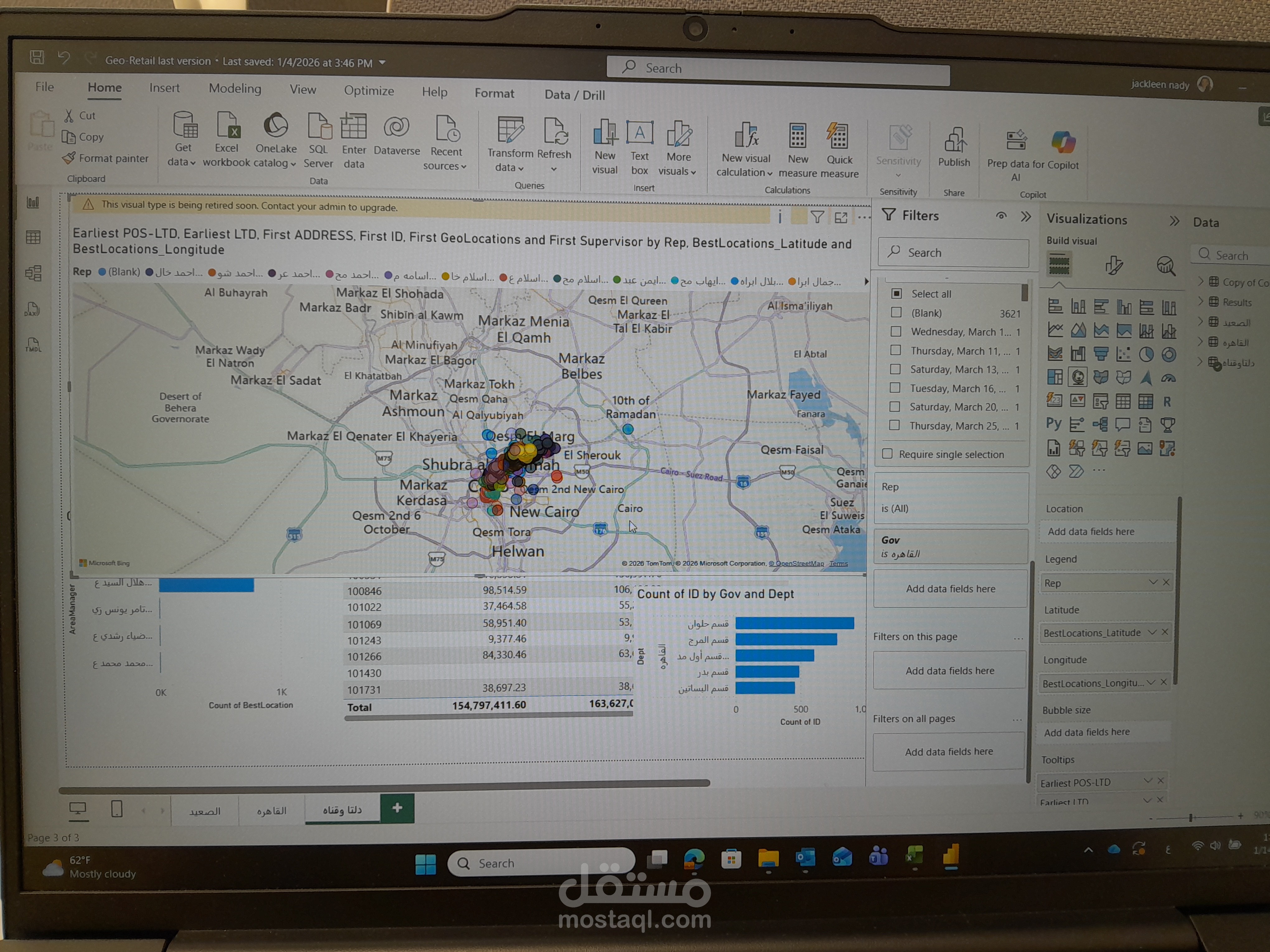Click the Copy button in Clipboard group
Viewport: 1270px width, 952px height.
click(x=83, y=137)
